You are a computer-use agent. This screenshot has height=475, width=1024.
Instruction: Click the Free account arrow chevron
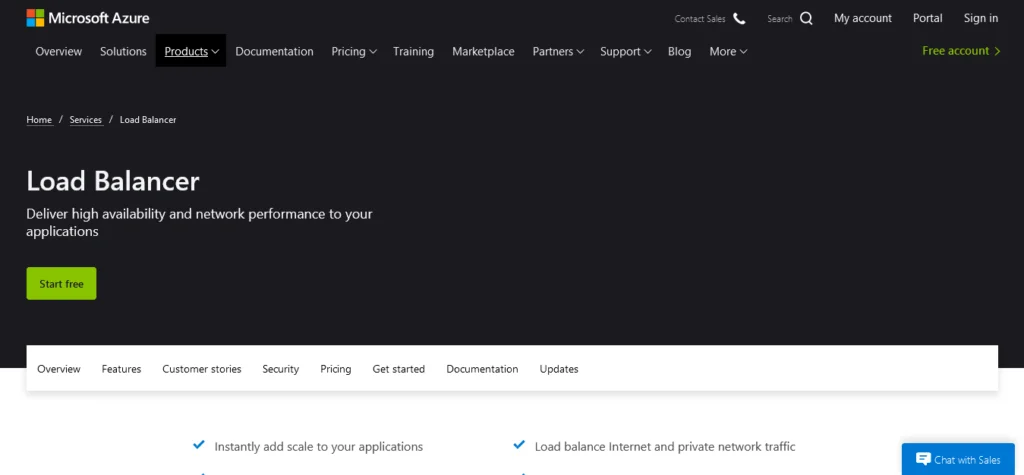pos(997,51)
